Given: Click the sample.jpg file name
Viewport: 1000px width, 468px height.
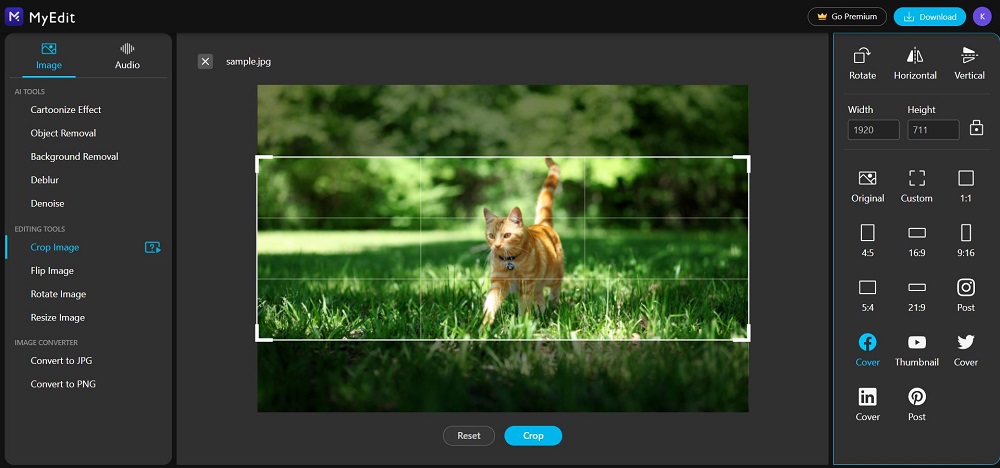Looking at the screenshot, I should coord(249,62).
